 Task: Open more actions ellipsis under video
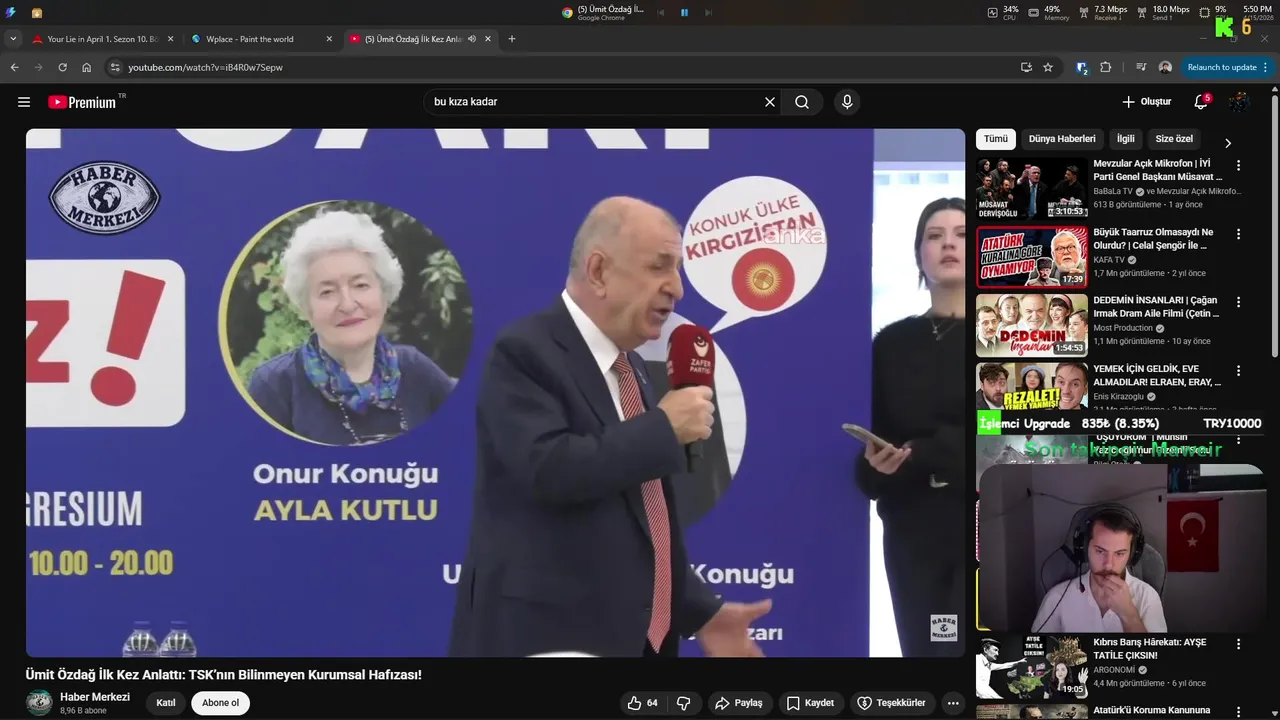point(953,703)
